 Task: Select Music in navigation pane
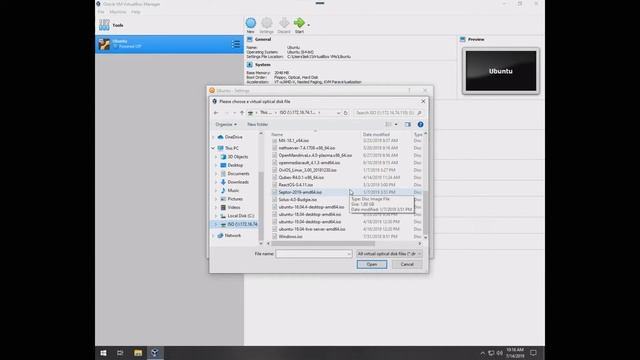pyautogui.click(x=233, y=191)
